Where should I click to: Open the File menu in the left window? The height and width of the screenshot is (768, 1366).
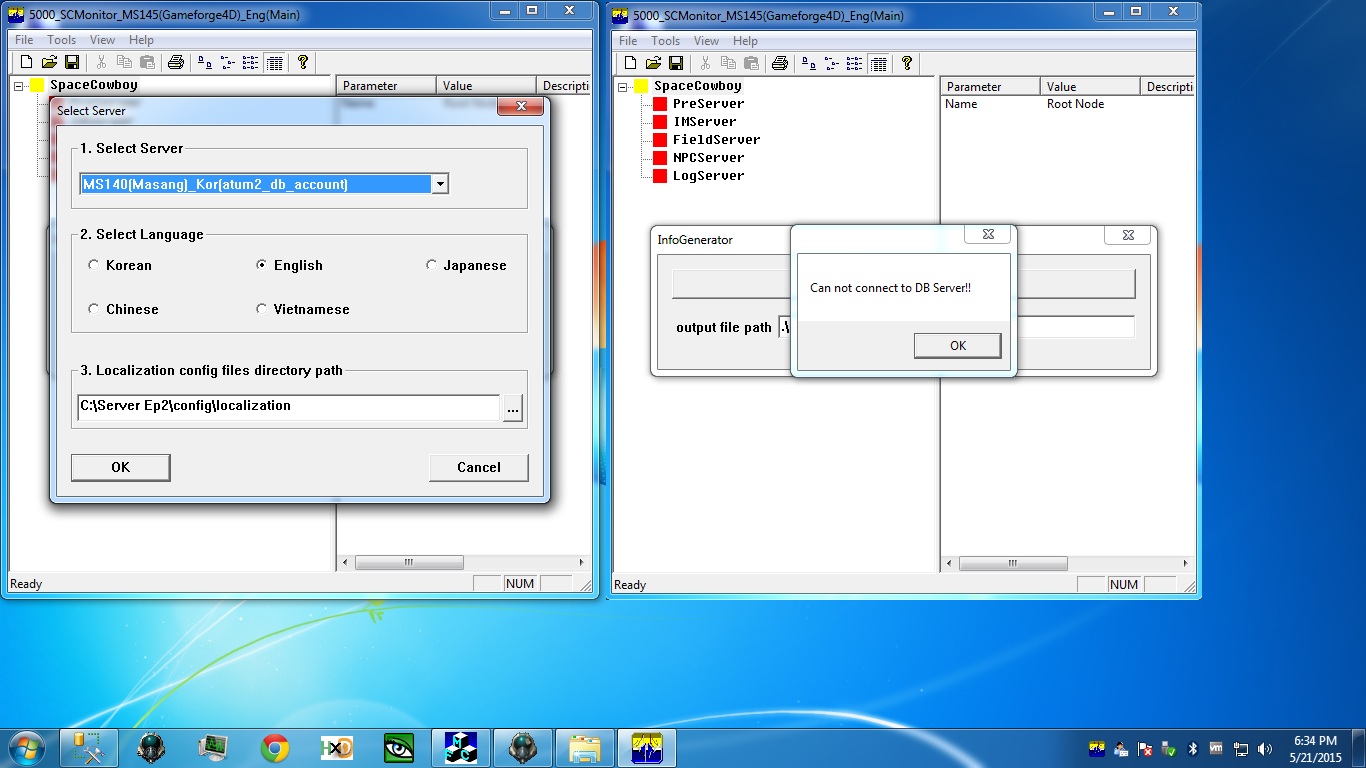coord(24,40)
